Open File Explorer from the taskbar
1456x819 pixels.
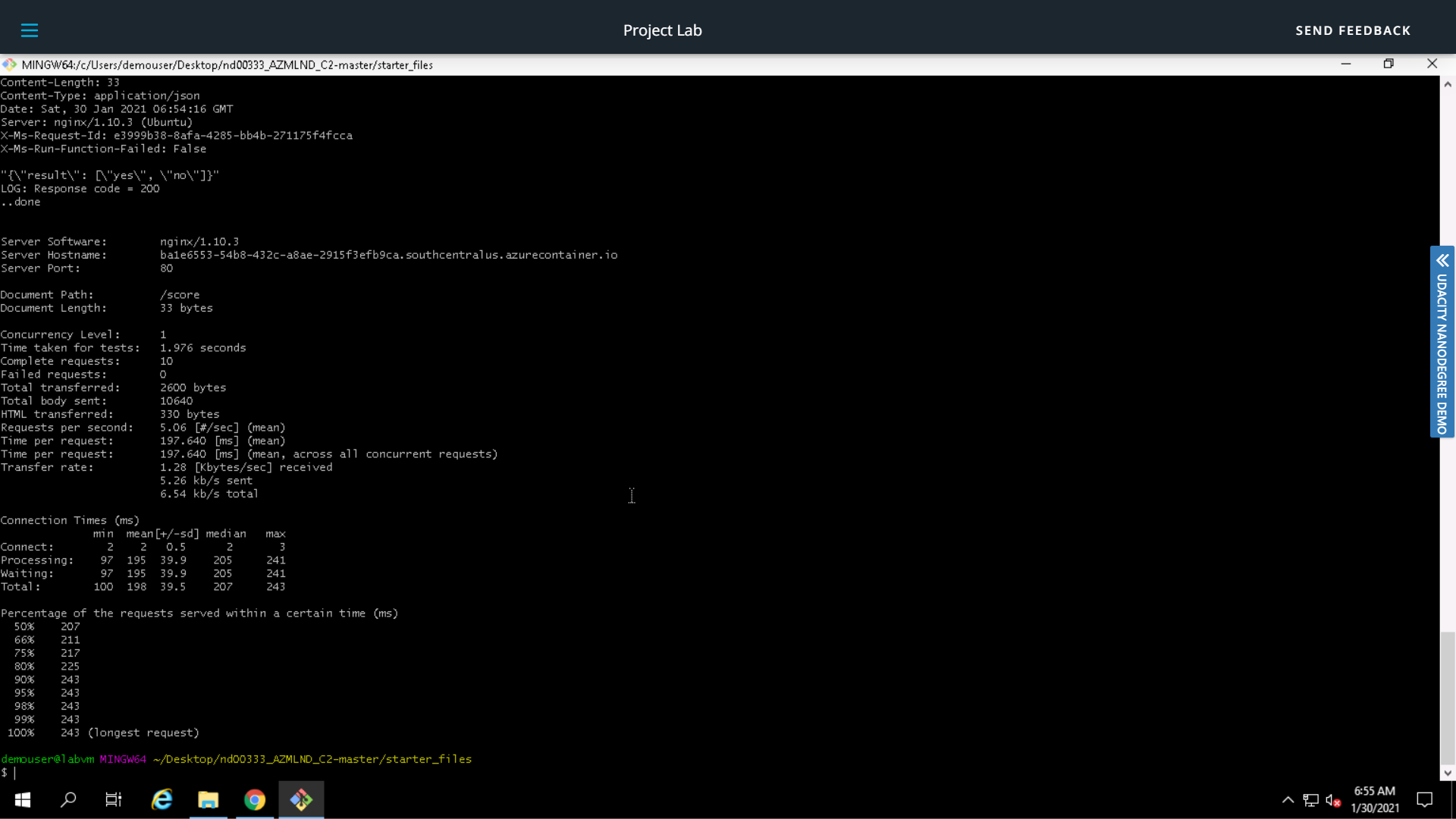point(209,800)
